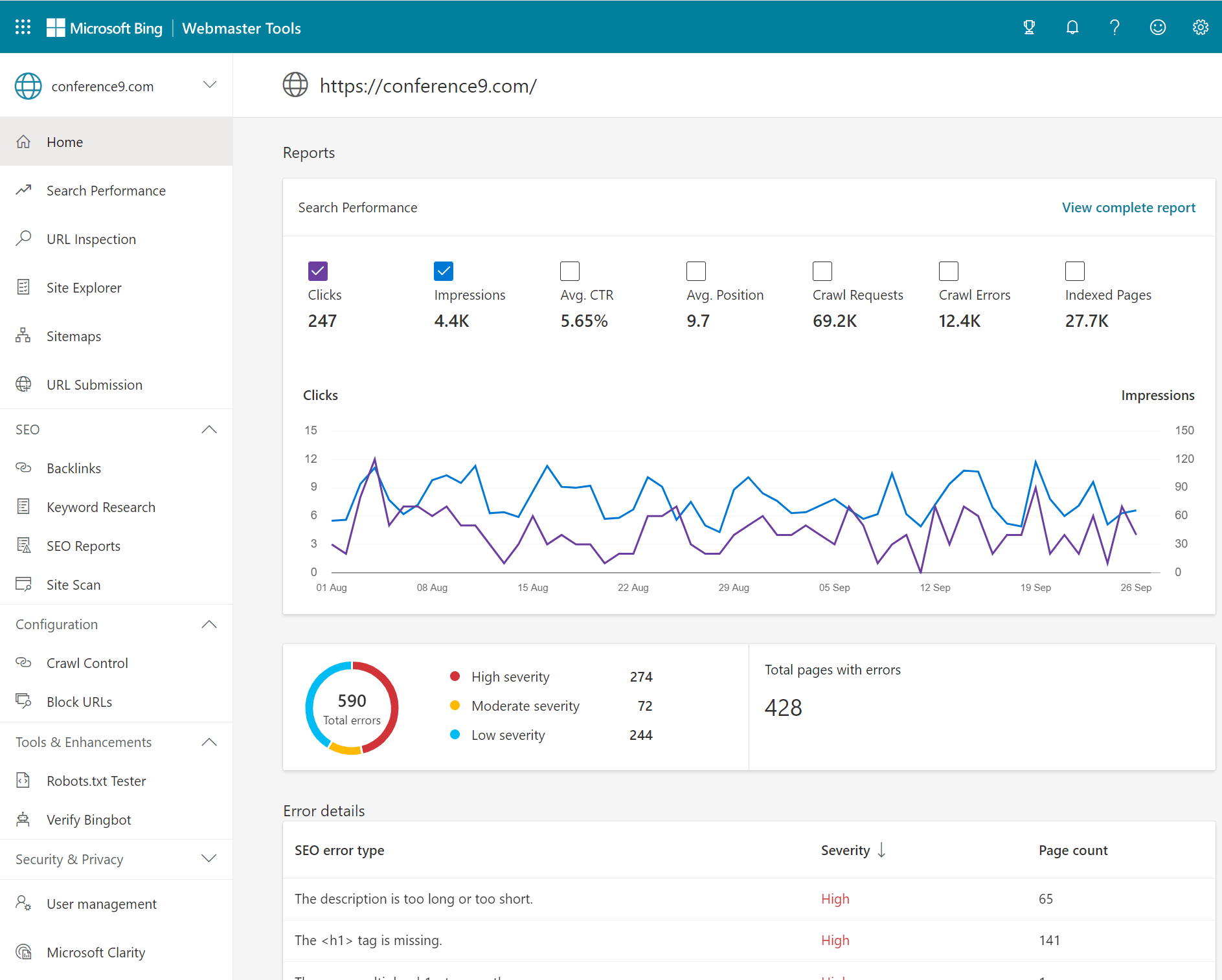Click the total errors donut chart
This screenshot has width=1222, height=980.
pyautogui.click(x=351, y=707)
